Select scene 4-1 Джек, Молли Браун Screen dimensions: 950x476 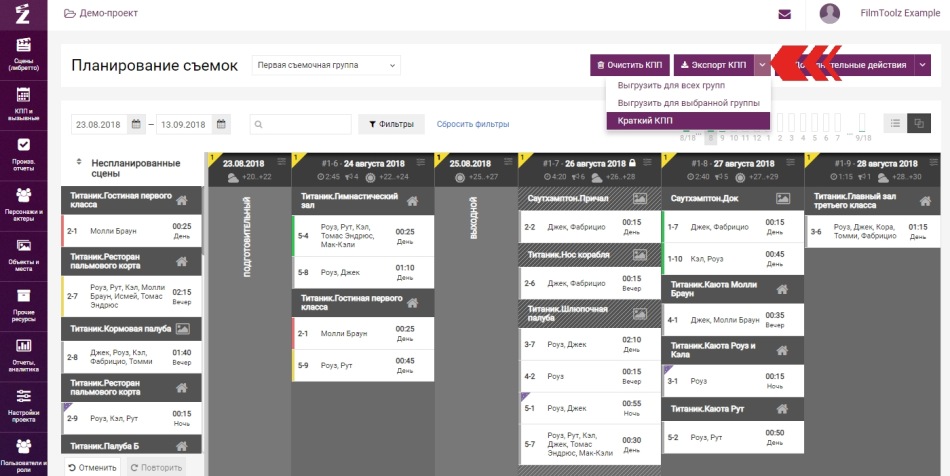click(733, 319)
